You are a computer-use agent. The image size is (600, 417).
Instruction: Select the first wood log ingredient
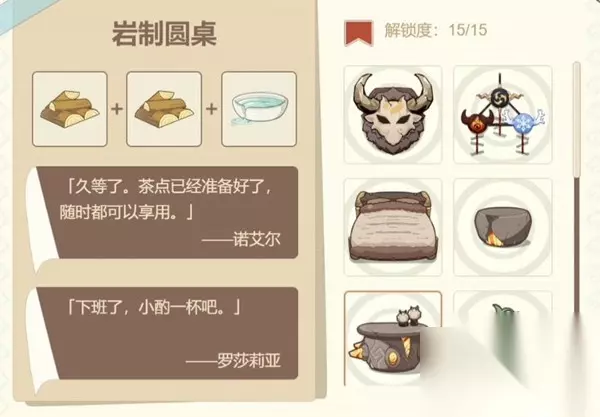tap(70, 109)
